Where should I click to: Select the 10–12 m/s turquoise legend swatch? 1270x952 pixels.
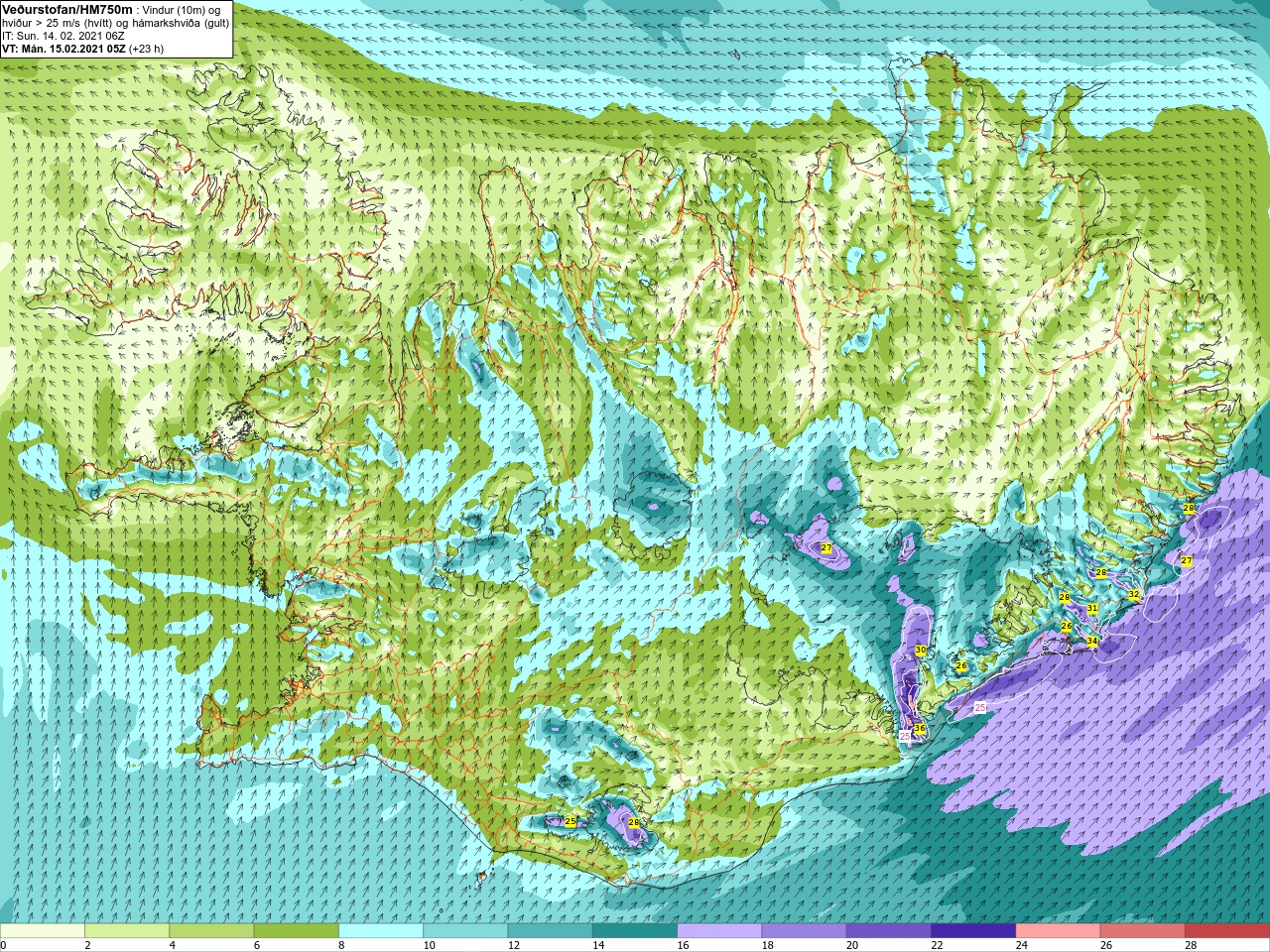(x=465, y=931)
